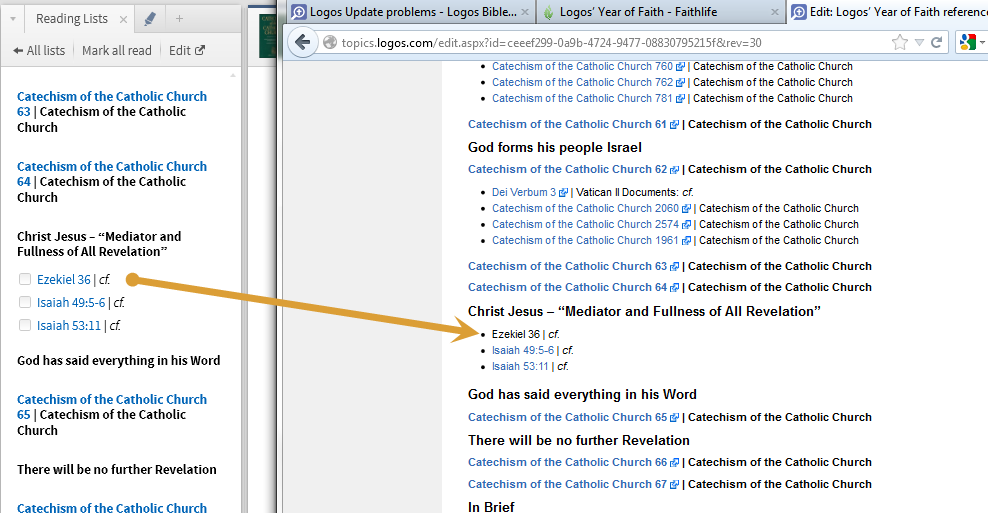This screenshot has height=513, width=988.
Task: Open Catechism of the Catholic Church 61 link
Action: click(x=567, y=124)
